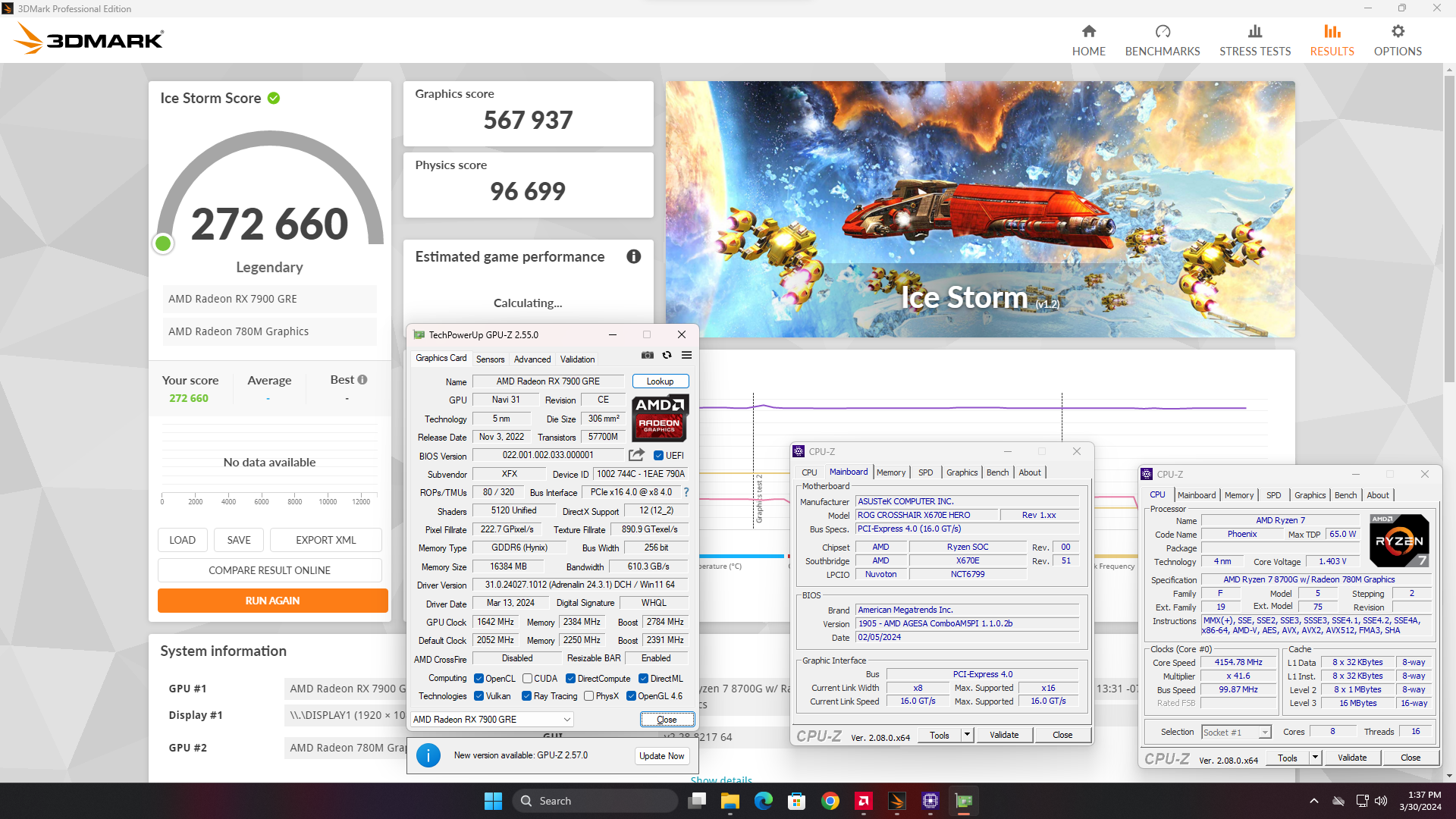Viewport: 1456px width, 819px height.
Task: Open Graphics tab in right CPU-Z window
Action: [x=1310, y=495]
